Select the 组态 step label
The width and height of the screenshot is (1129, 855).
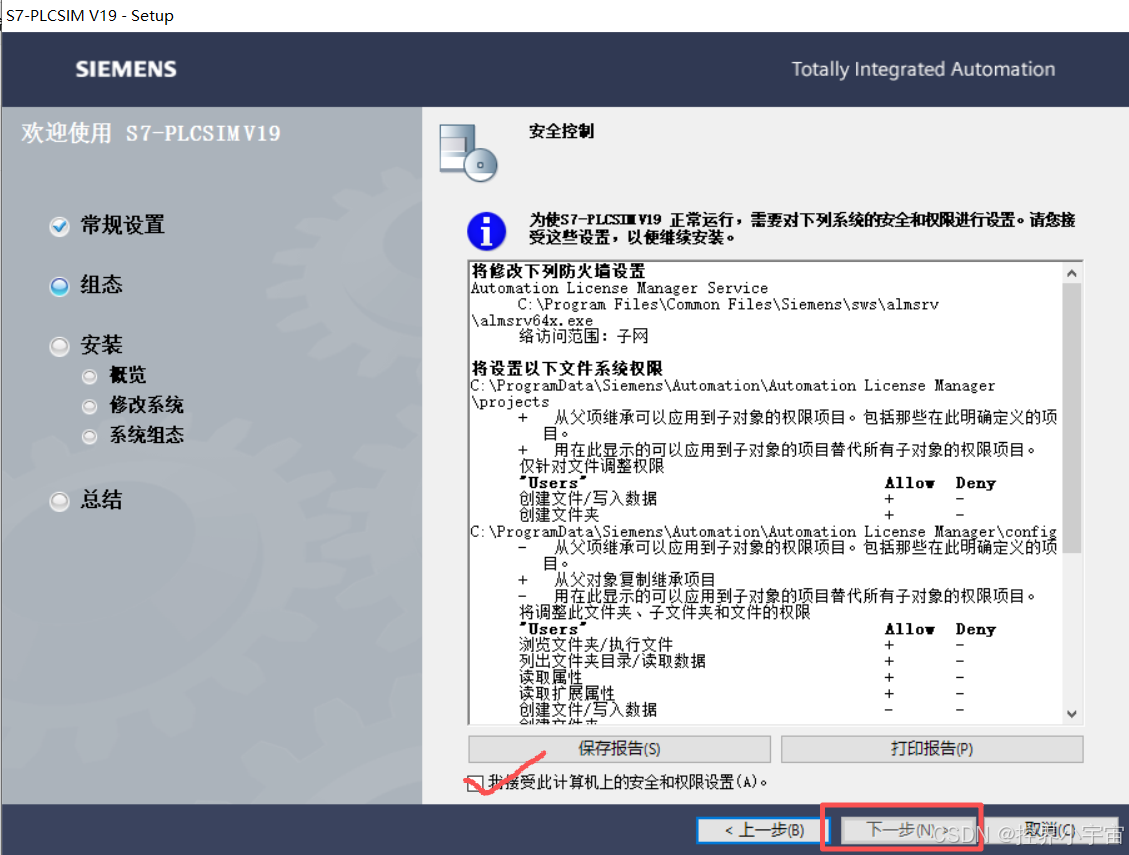pos(101,285)
